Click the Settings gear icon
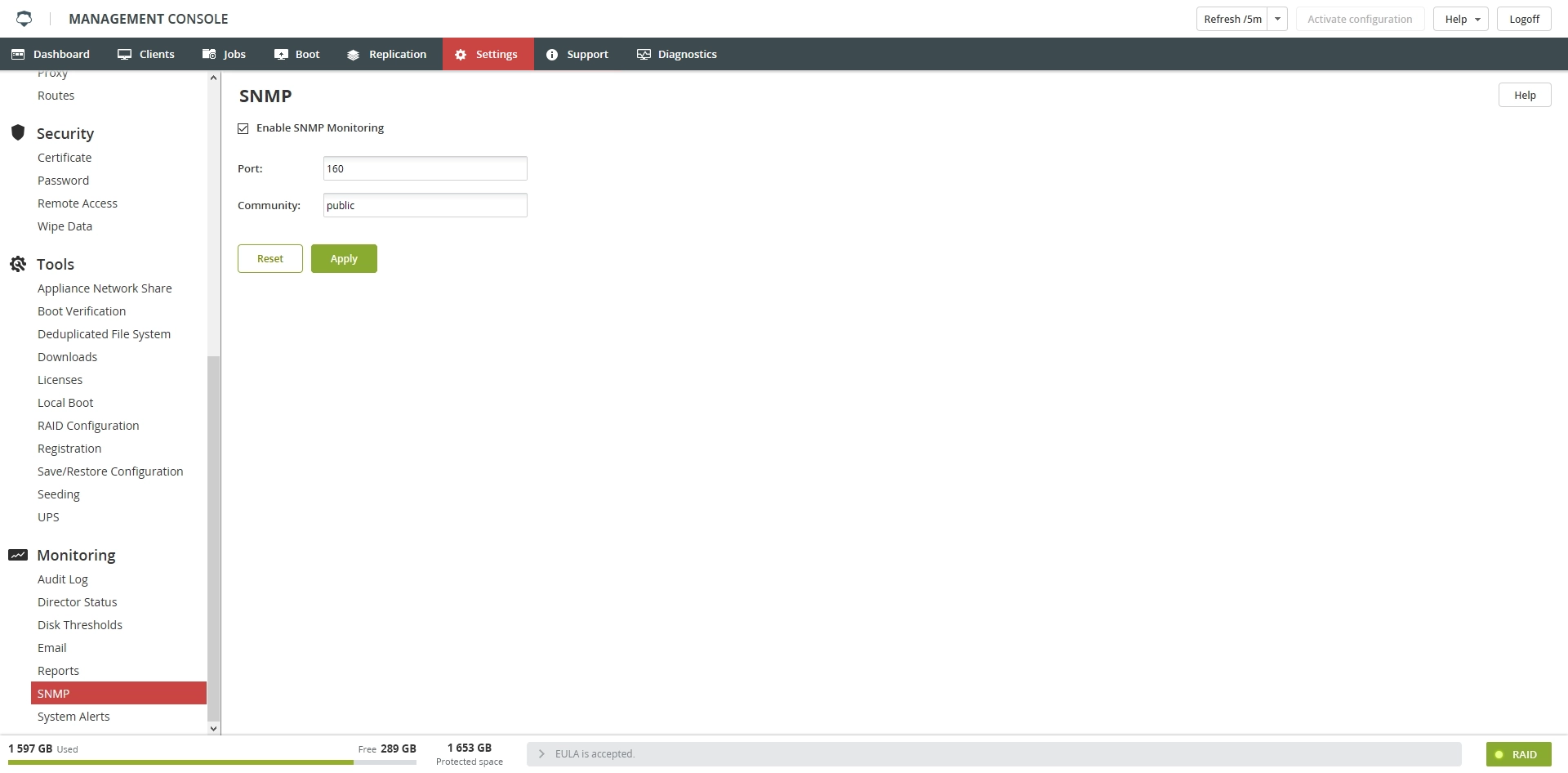 point(461,55)
